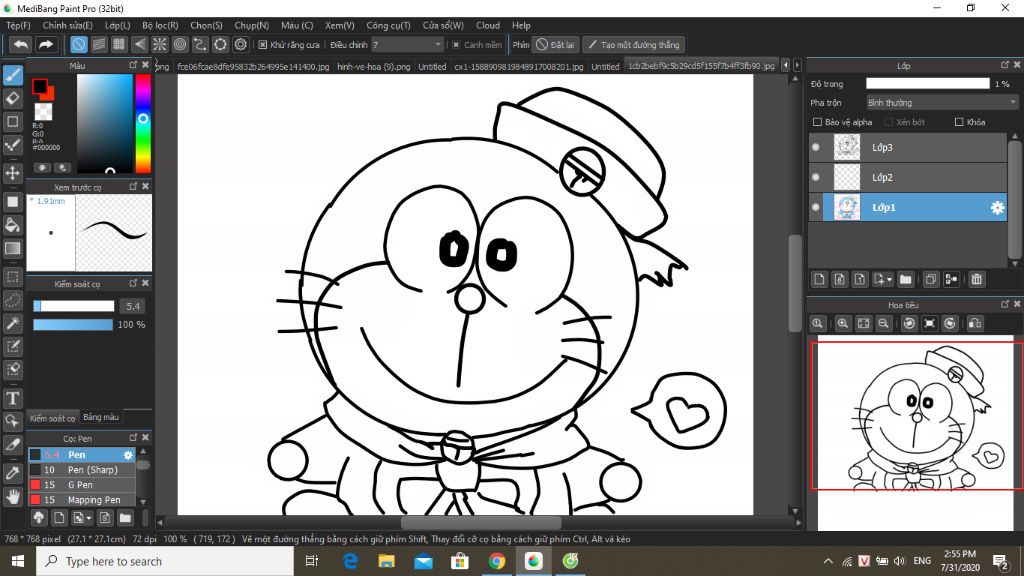Image resolution: width=1024 pixels, height=576 pixels.
Task: Click the black foreground color swatch
Action: pyautogui.click(x=39, y=86)
